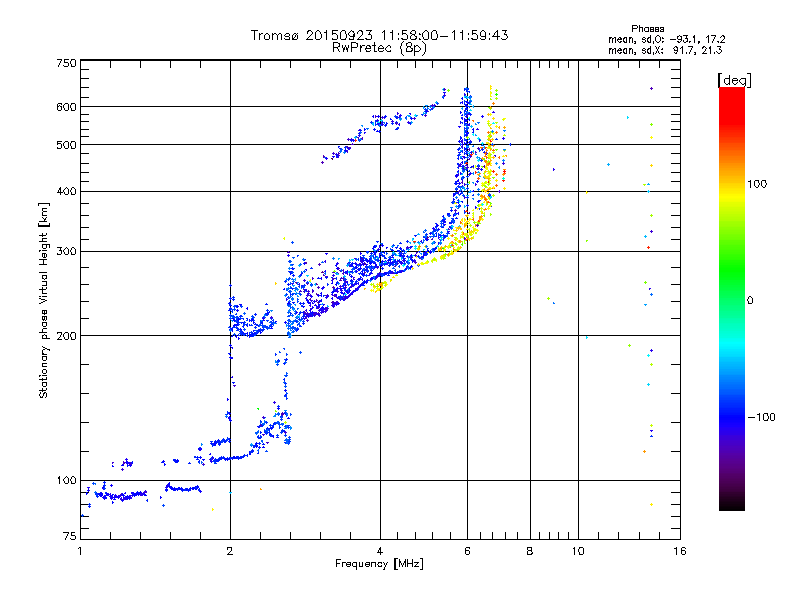This screenshot has width=800, height=600.
Task: Click the x-axis "8" MHz tick label
Action: click(x=530, y=551)
